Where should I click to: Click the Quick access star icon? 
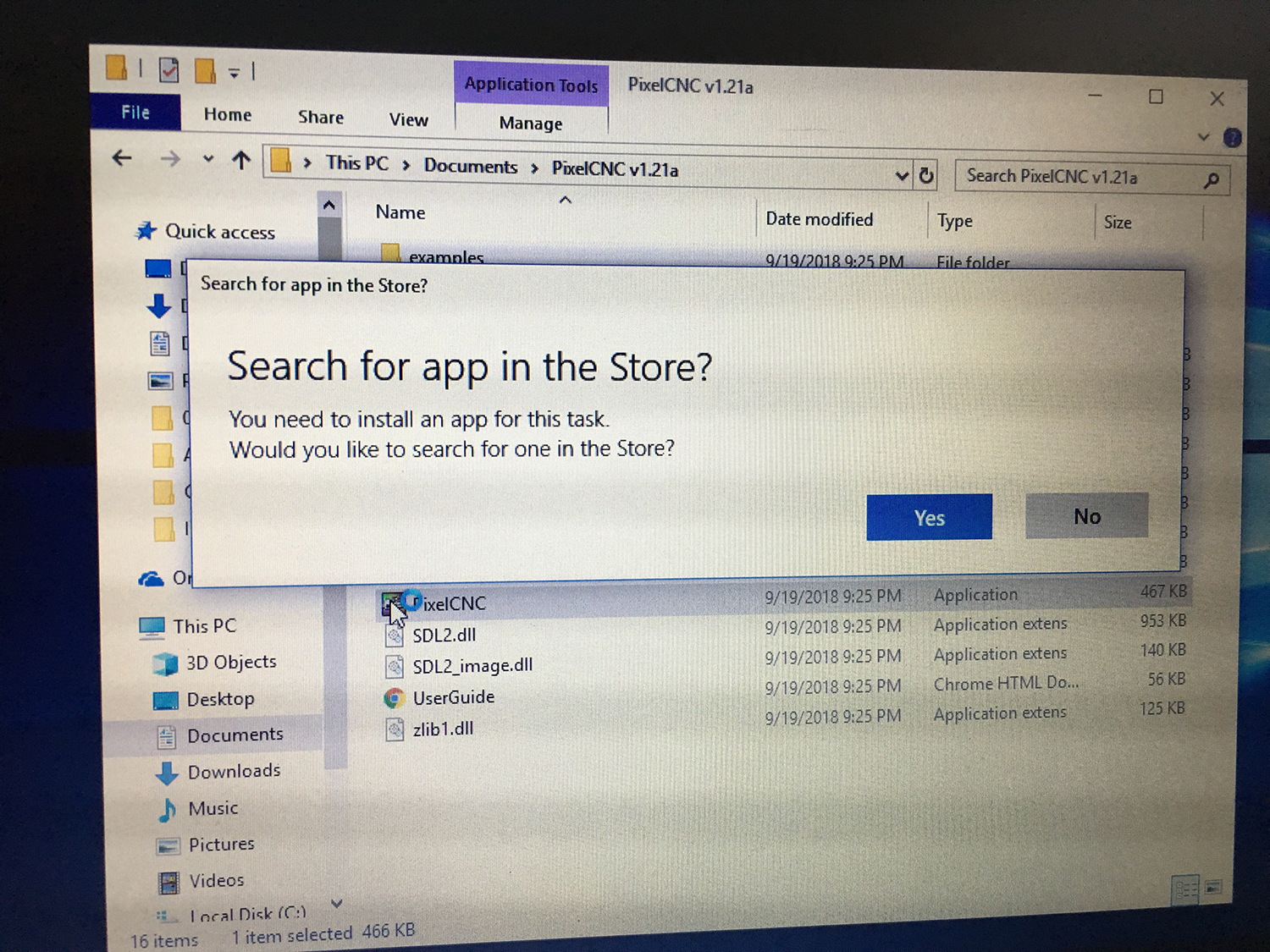(146, 230)
